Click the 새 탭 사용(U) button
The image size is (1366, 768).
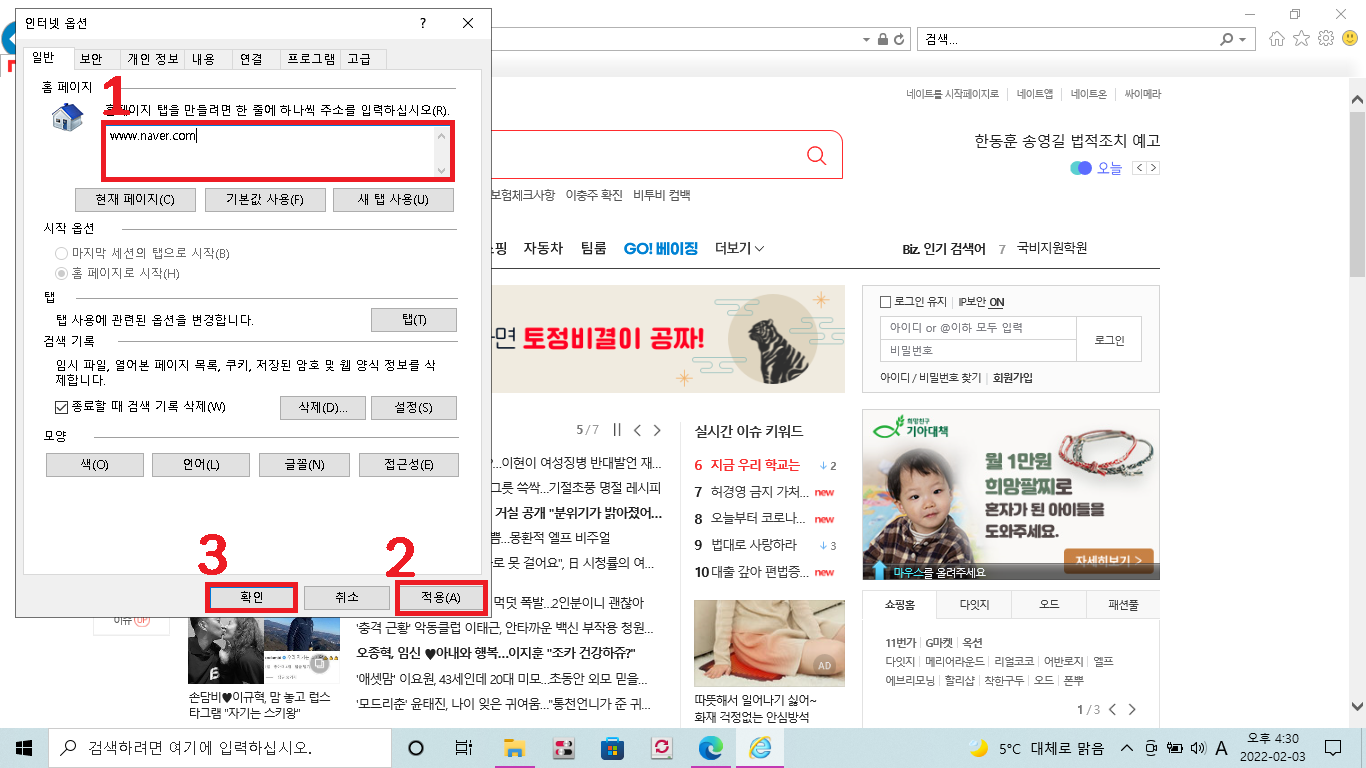[393, 200]
